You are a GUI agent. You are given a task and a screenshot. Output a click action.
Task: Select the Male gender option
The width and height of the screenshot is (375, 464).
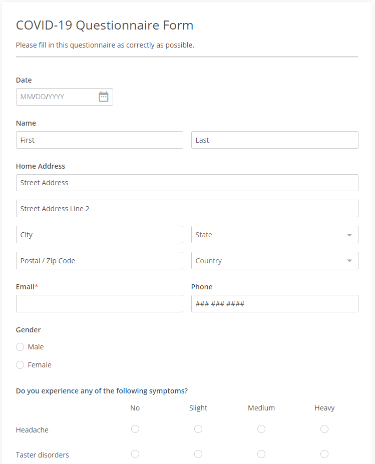click(x=20, y=347)
